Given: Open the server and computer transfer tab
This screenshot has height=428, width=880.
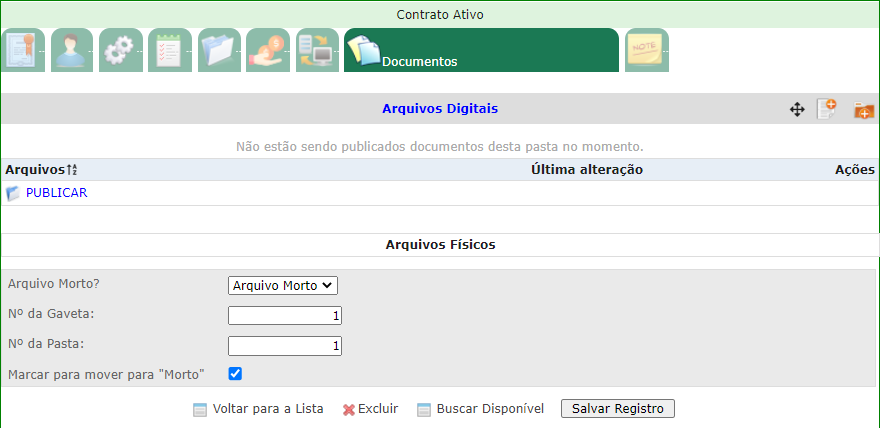Looking at the screenshot, I should [317, 50].
